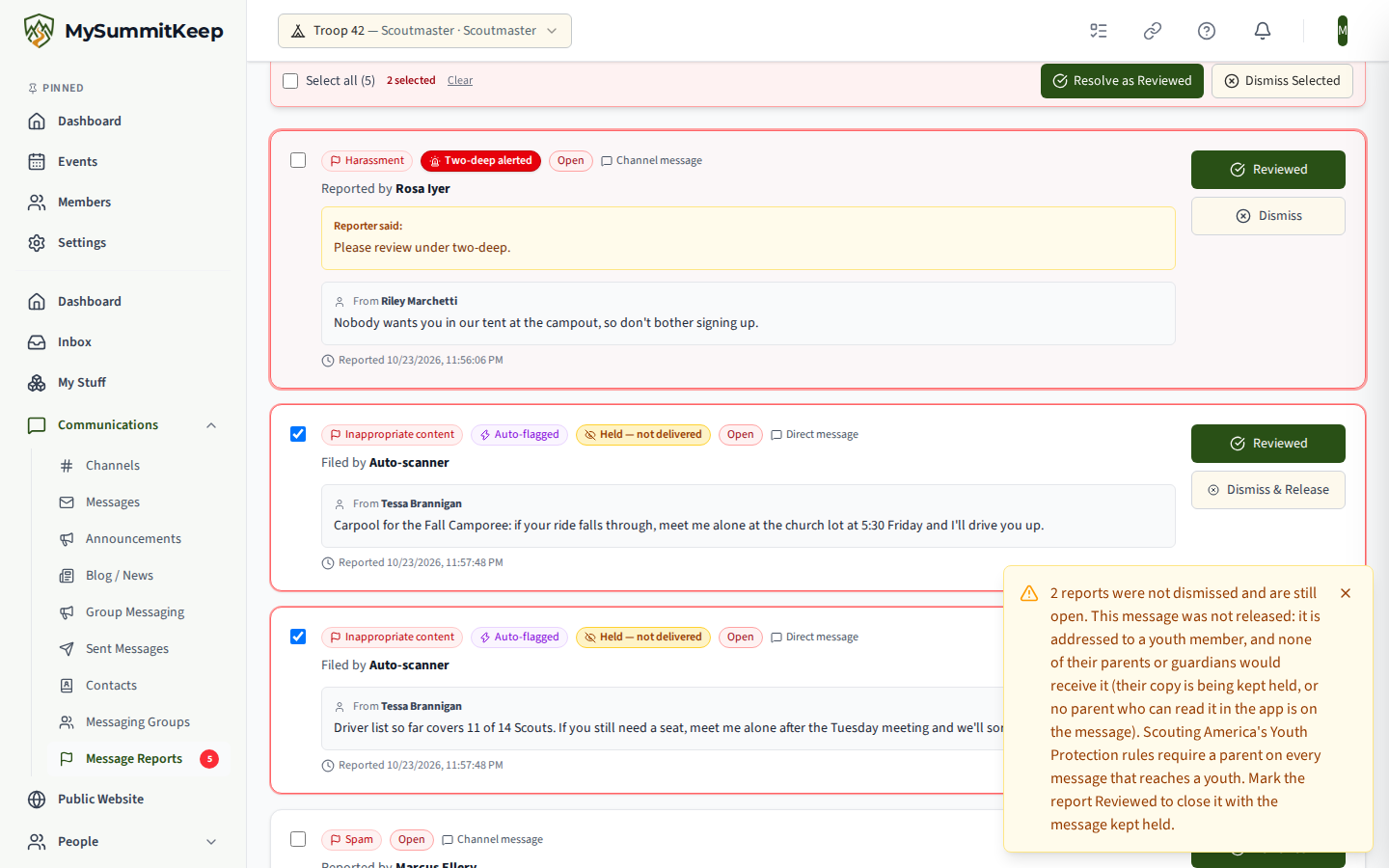This screenshot has height=868, width=1389.
Task: Open Messages under Communications
Action: point(138,502)
